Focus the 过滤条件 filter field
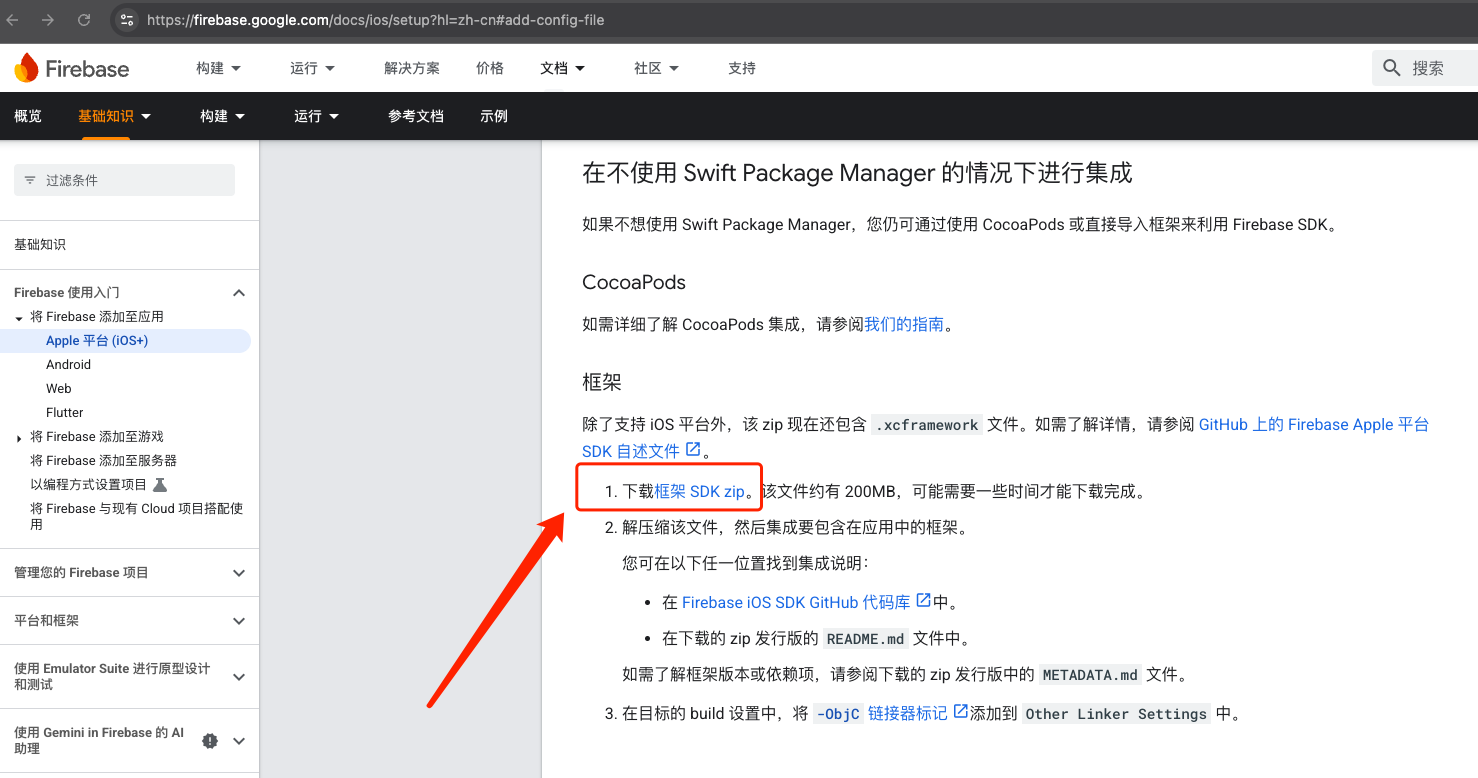1478x778 pixels. pos(124,180)
